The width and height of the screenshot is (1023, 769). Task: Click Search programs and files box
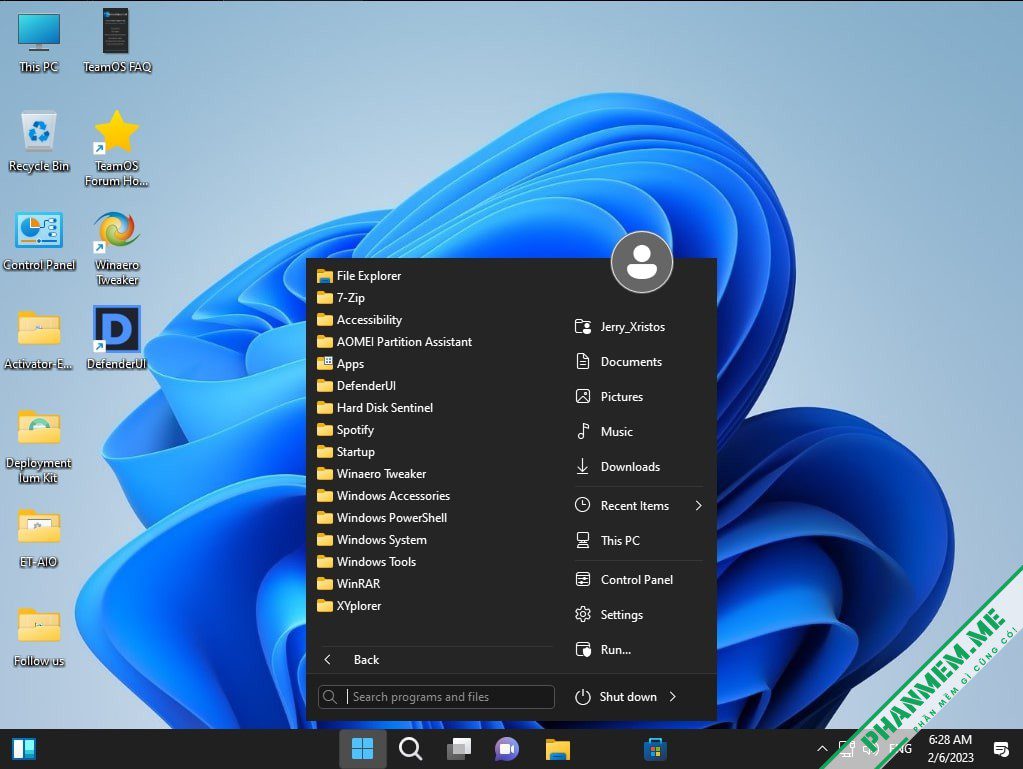tap(436, 697)
